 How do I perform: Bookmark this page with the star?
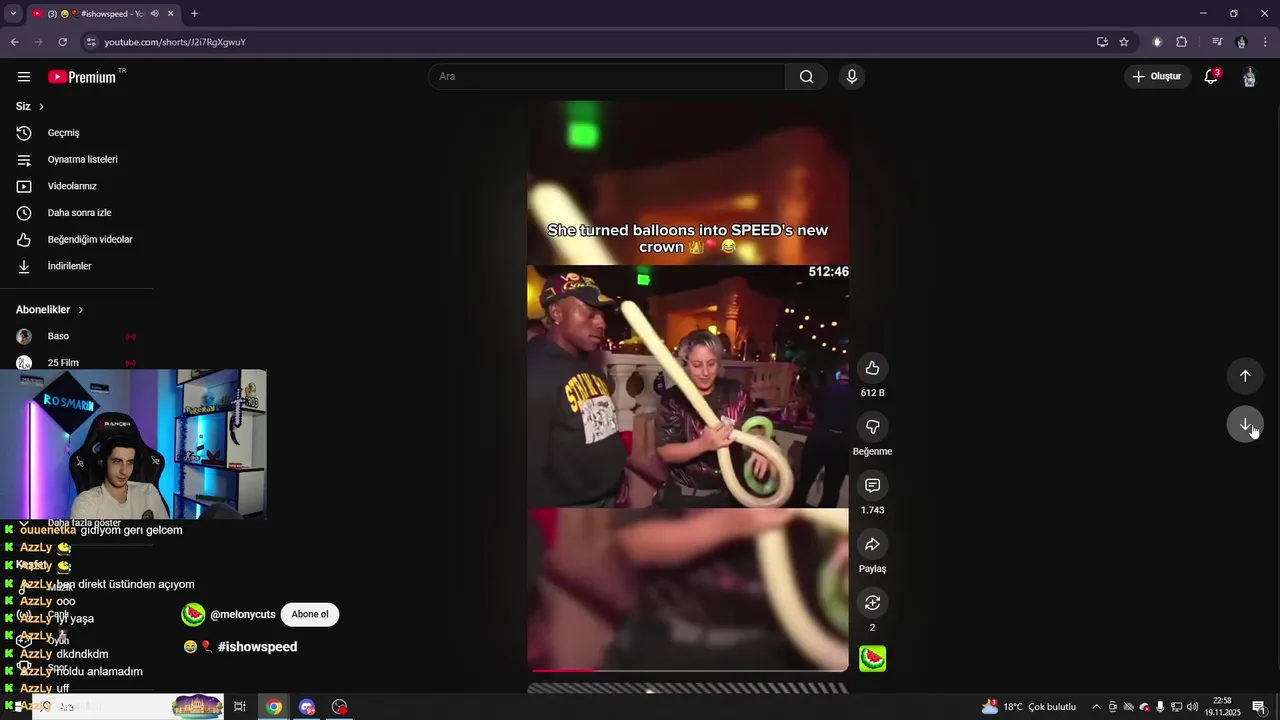coord(1124,42)
